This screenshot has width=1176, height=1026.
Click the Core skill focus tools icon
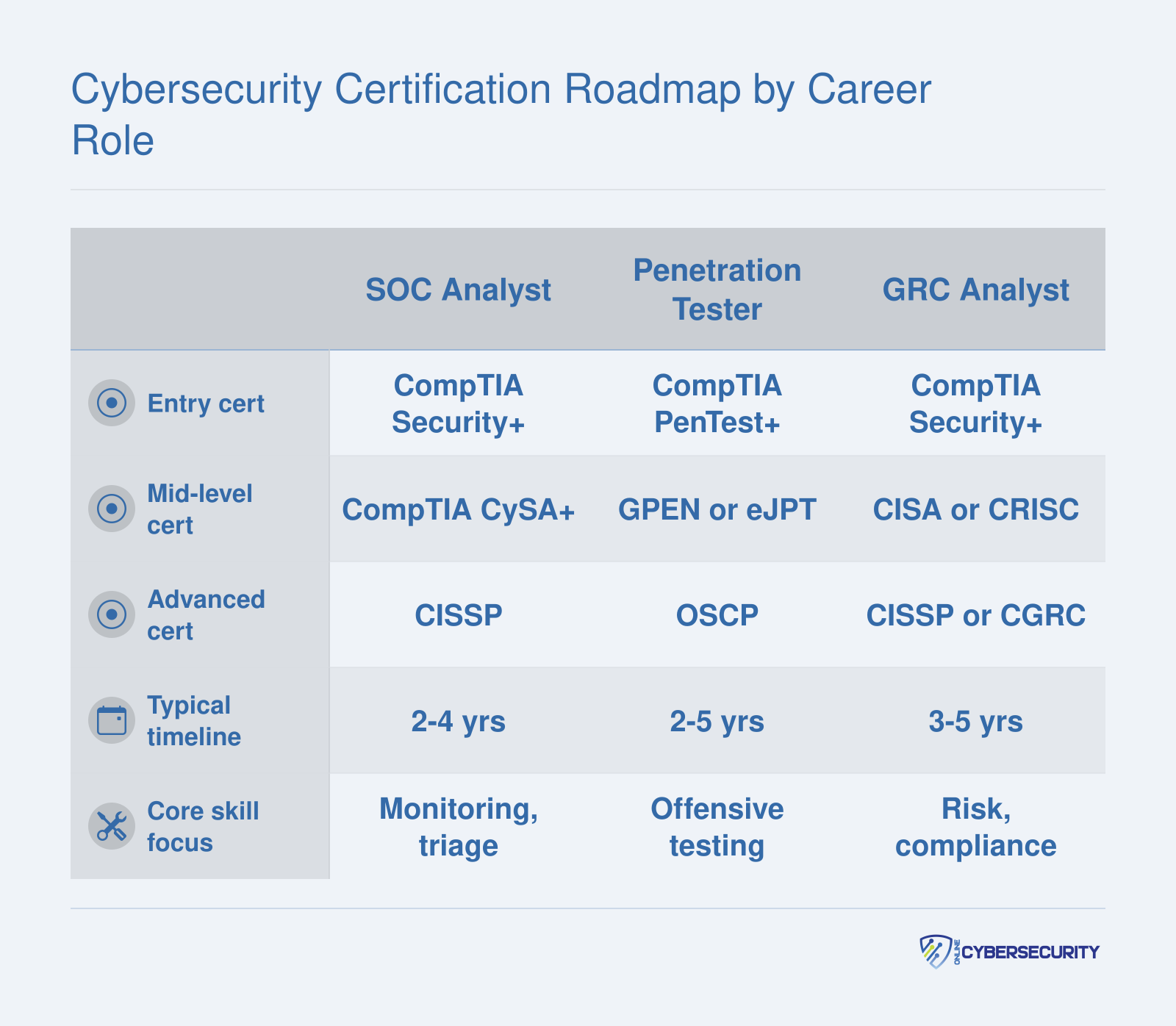[112, 826]
